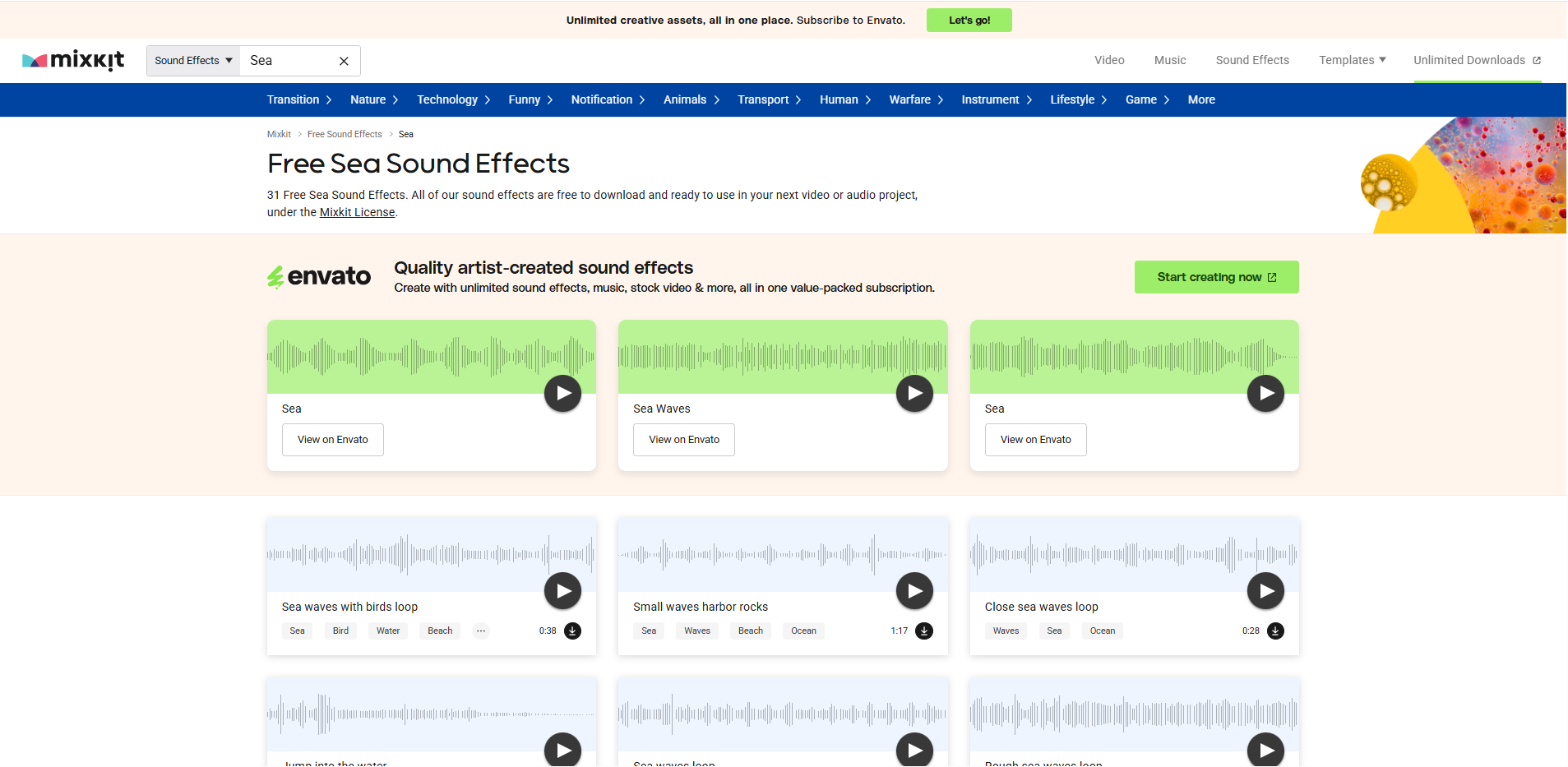The height and width of the screenshot is (767, 1568).
Task: Clear the Sea search with the X
Action: point(343,60)
